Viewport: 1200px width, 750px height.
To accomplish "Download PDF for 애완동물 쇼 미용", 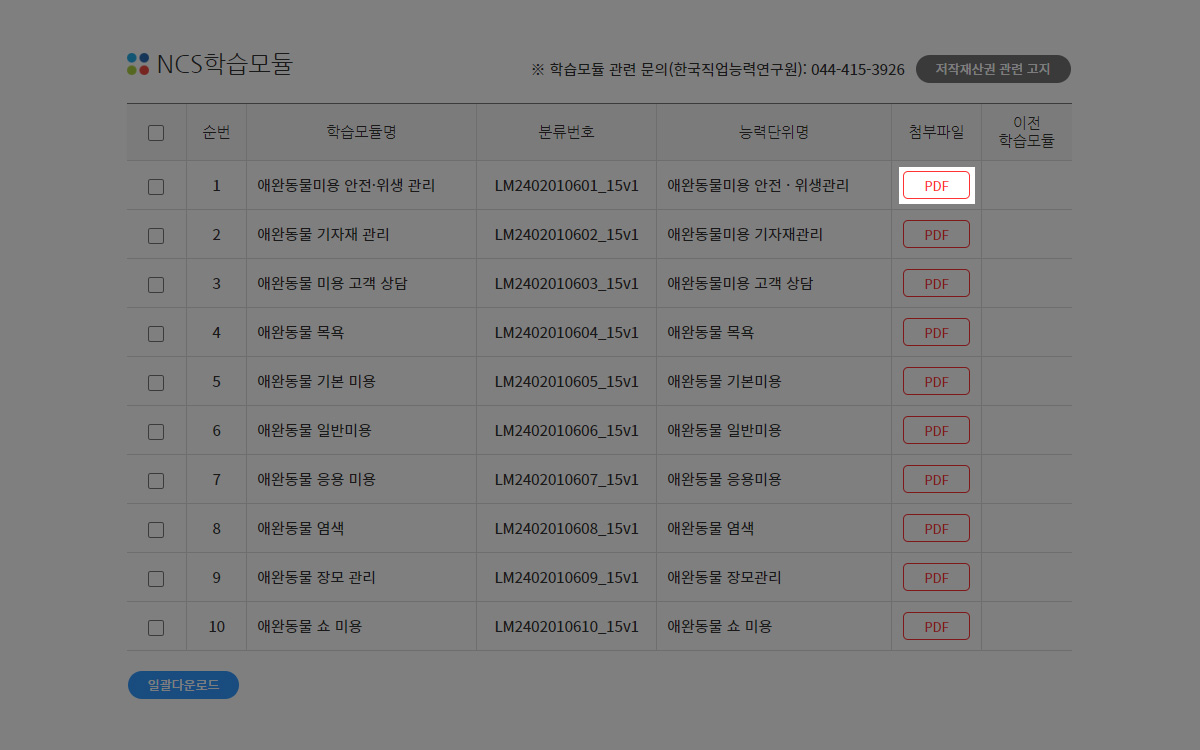I will pos(936,627).
